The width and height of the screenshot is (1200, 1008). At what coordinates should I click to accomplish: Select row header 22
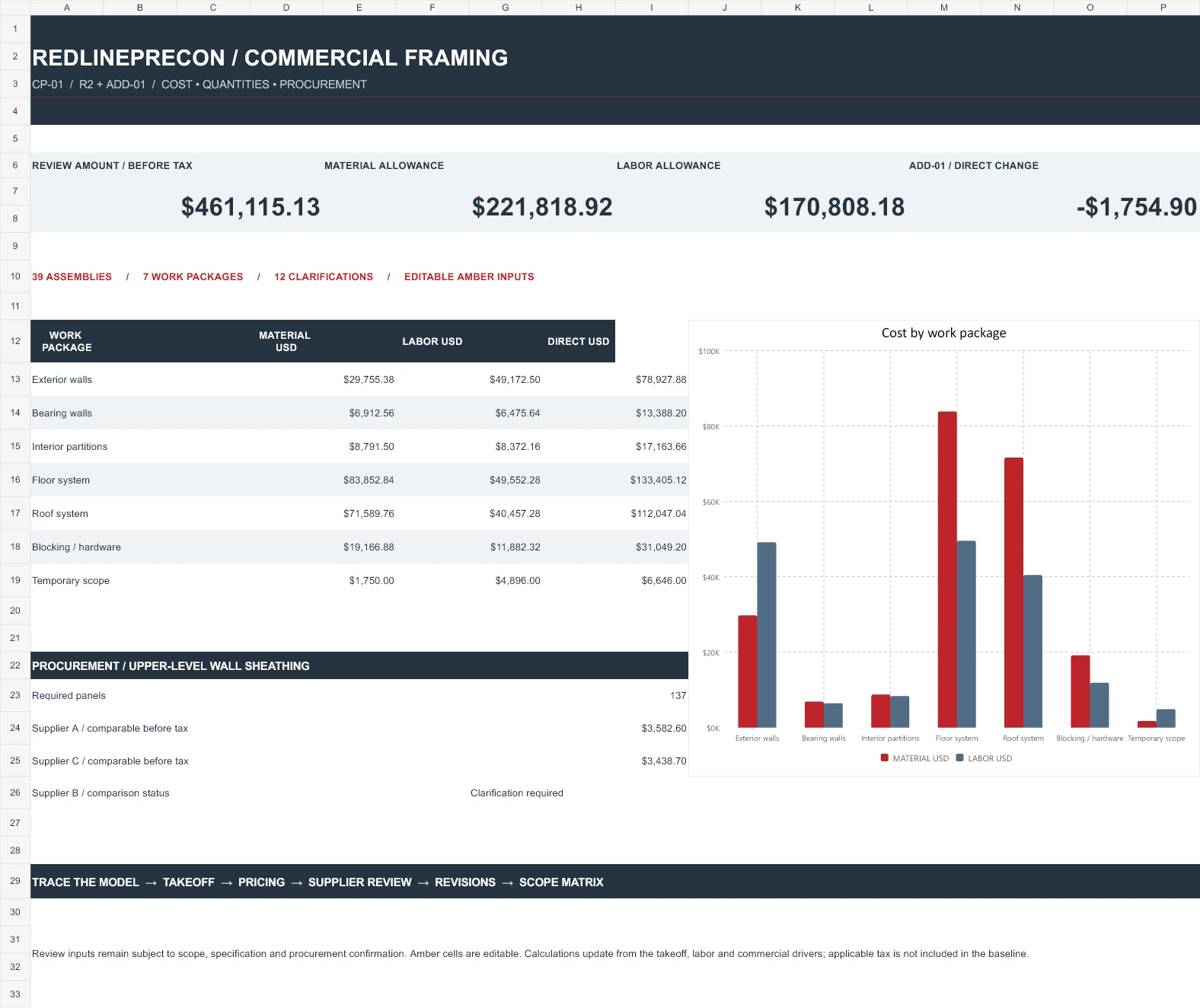pyautogui.click(x=15, y=665)
